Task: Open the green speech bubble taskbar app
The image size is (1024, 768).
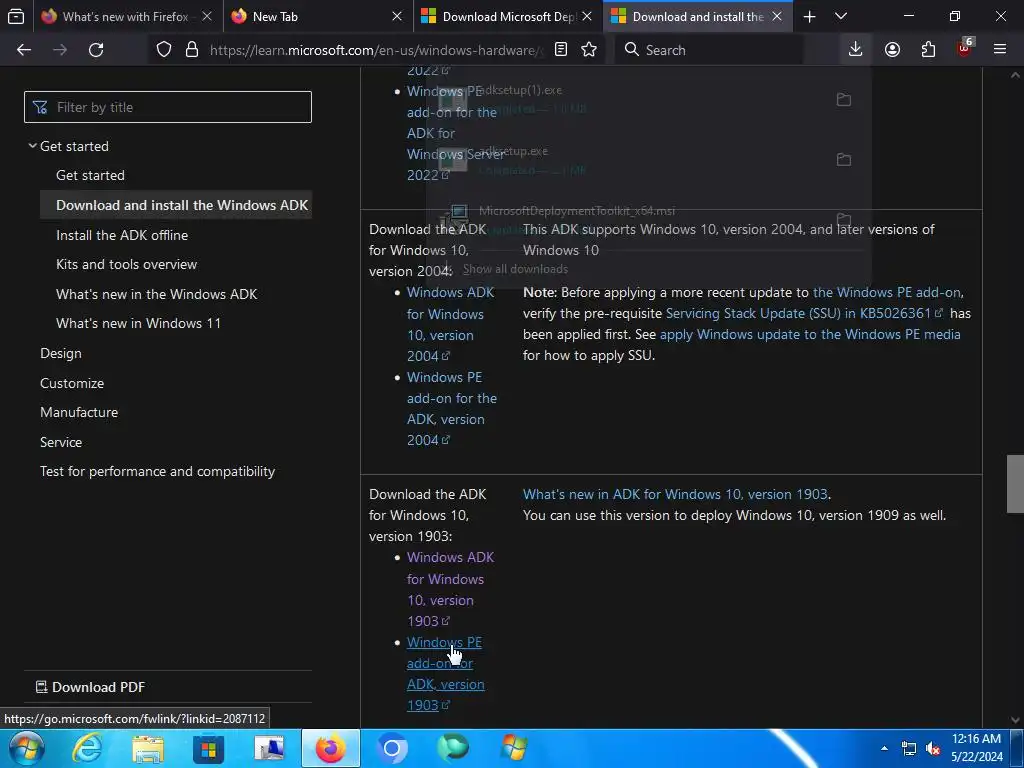Action: click(453, 748)
